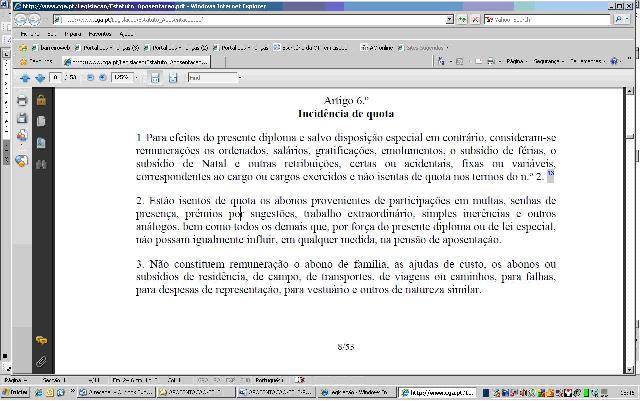
Task: Click the PDF vertical scrollbar thumb
Action: (630, 137)
